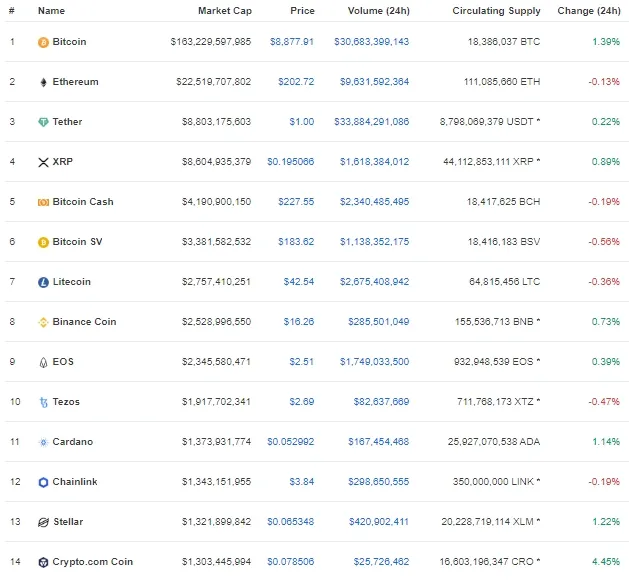The height and width of the screenshot is (581, 629).
Task: Click the XRP logo icon
Action: 43,163
